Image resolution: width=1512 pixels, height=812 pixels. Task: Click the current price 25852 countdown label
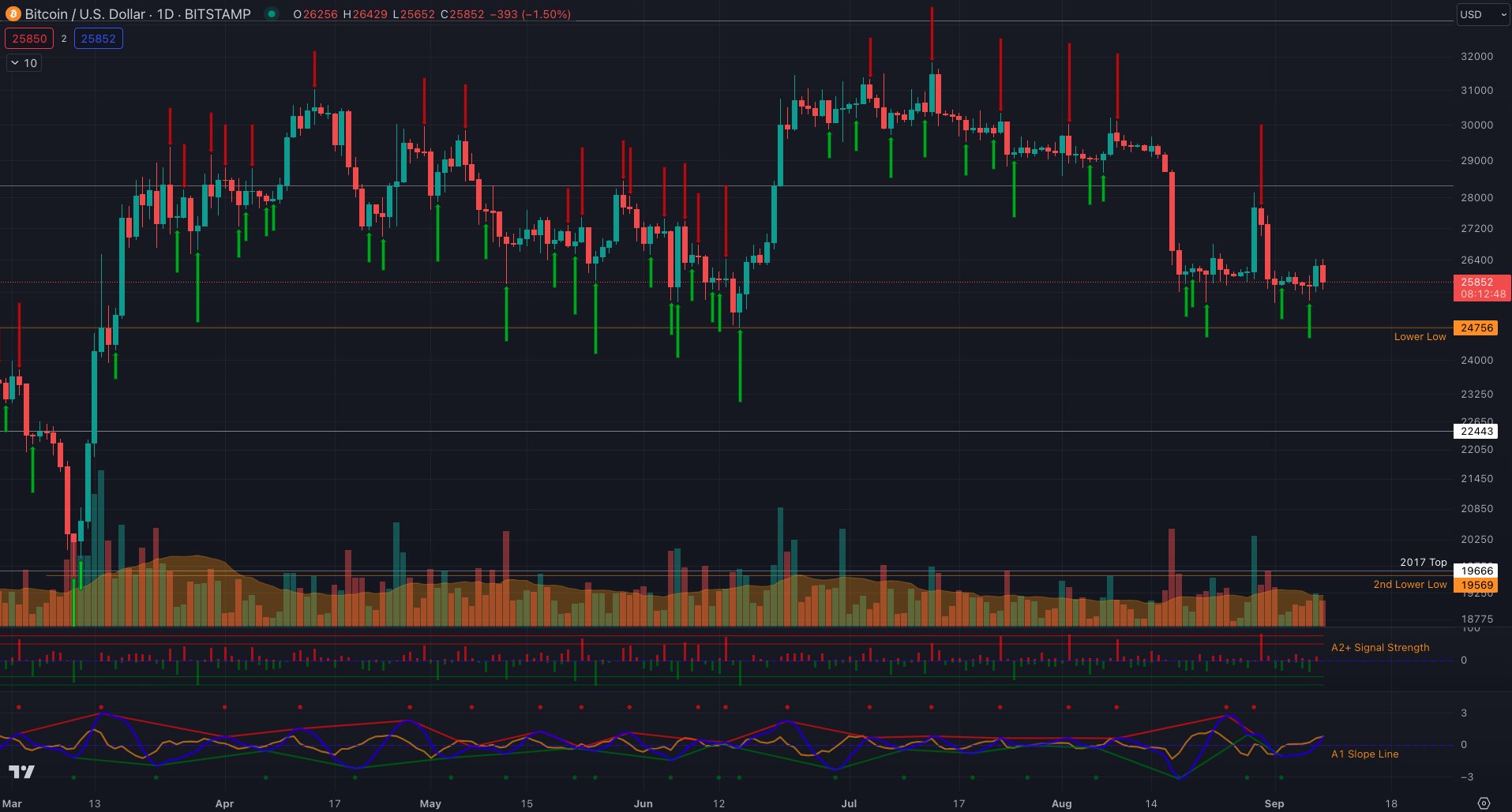coord(1482,288)
